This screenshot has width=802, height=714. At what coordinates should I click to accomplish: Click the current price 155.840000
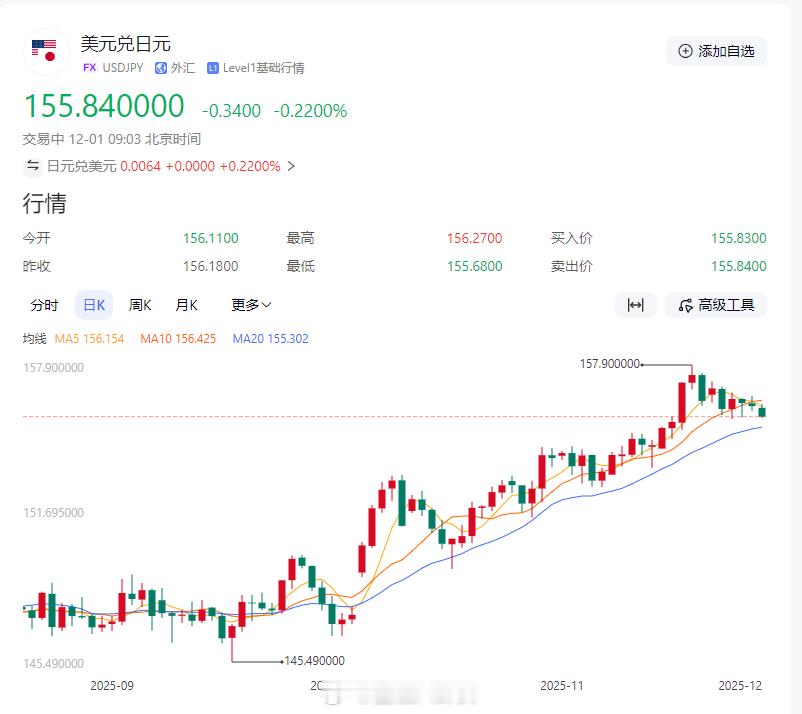coord(104,106)
